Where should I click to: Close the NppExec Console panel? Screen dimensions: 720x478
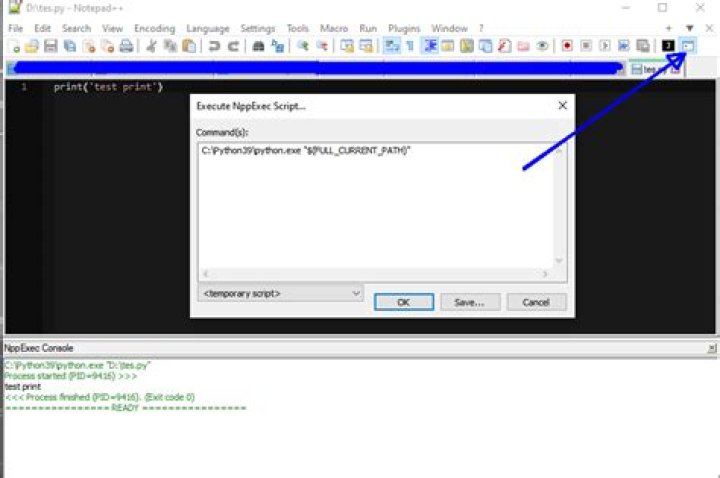tap(712, 349)
